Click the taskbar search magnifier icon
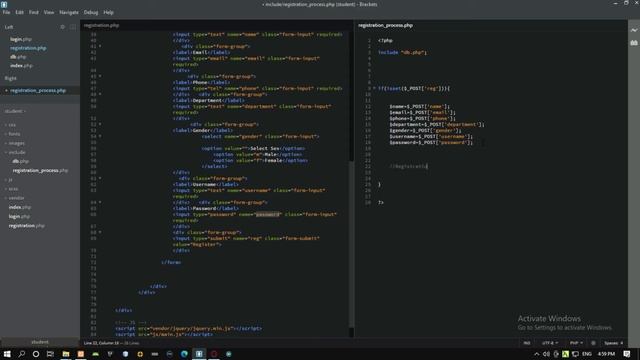 pyautogui.click(x=22, y=354)
